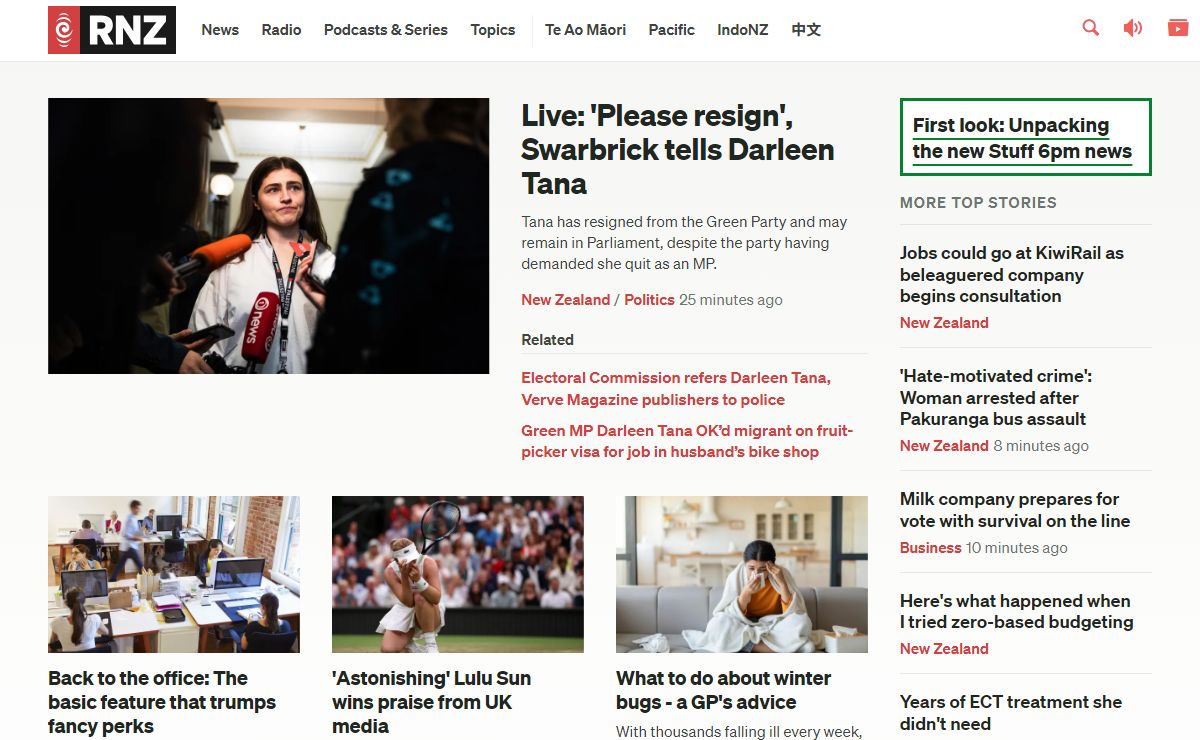
Task: Open the News menu
Action: pyautogui.click(x=220, y=30)
